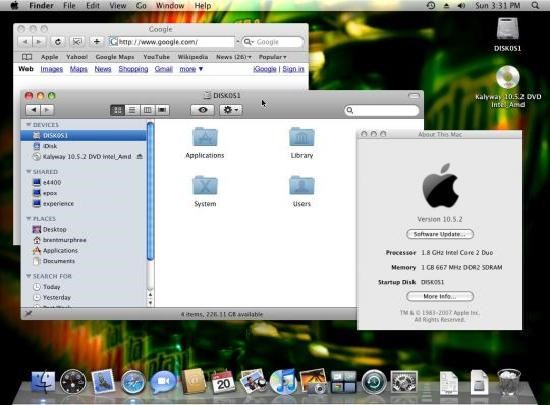Viewport: 550px width, 405px height.
Task: Click the Safari address bar
Action: (x=171, y=42)
